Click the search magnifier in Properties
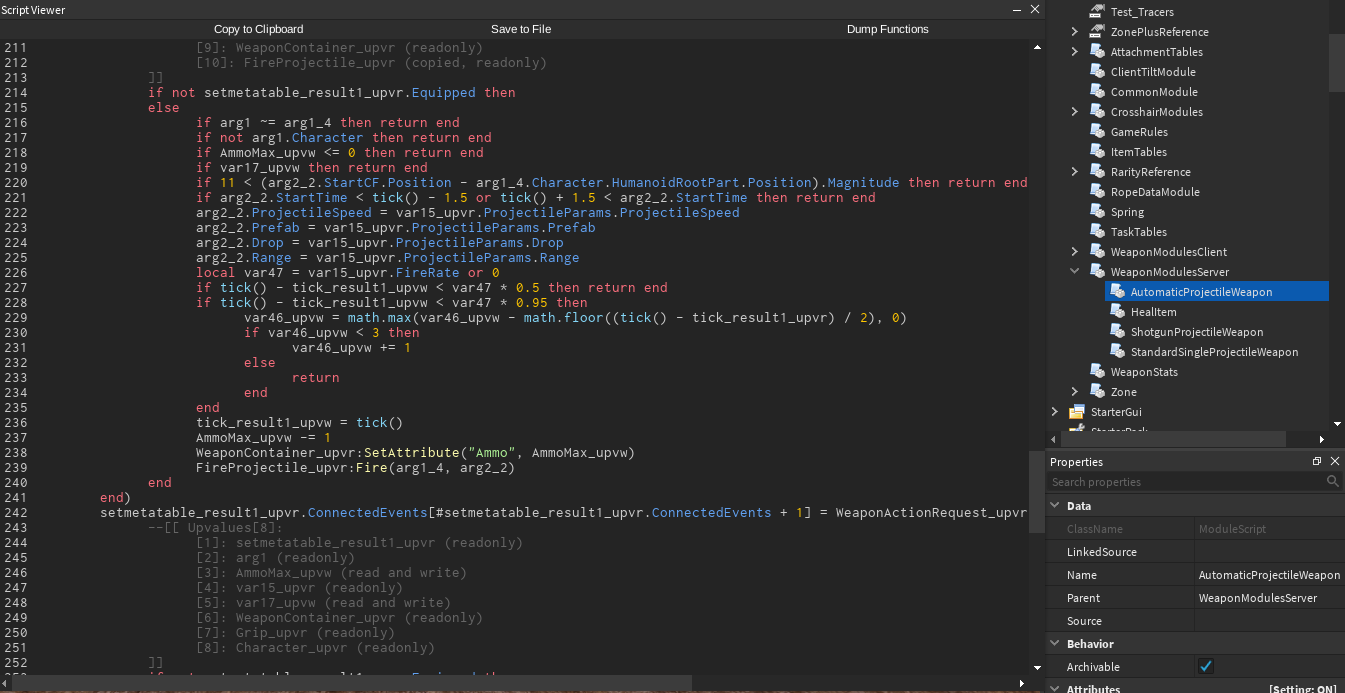Screen dimensions: 1345x693 1333,482
